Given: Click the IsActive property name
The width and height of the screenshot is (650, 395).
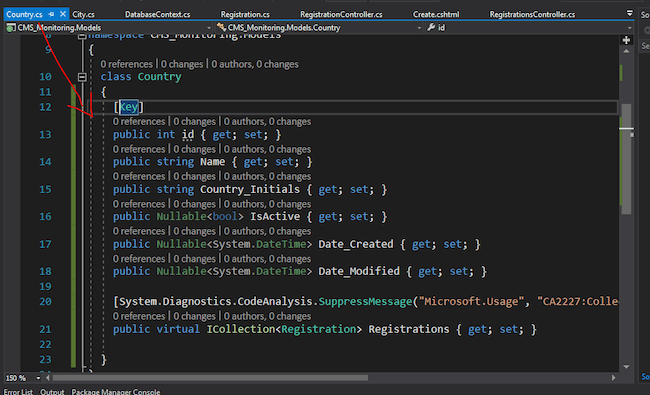Looking at the screenshot, I should pos(275,216).
